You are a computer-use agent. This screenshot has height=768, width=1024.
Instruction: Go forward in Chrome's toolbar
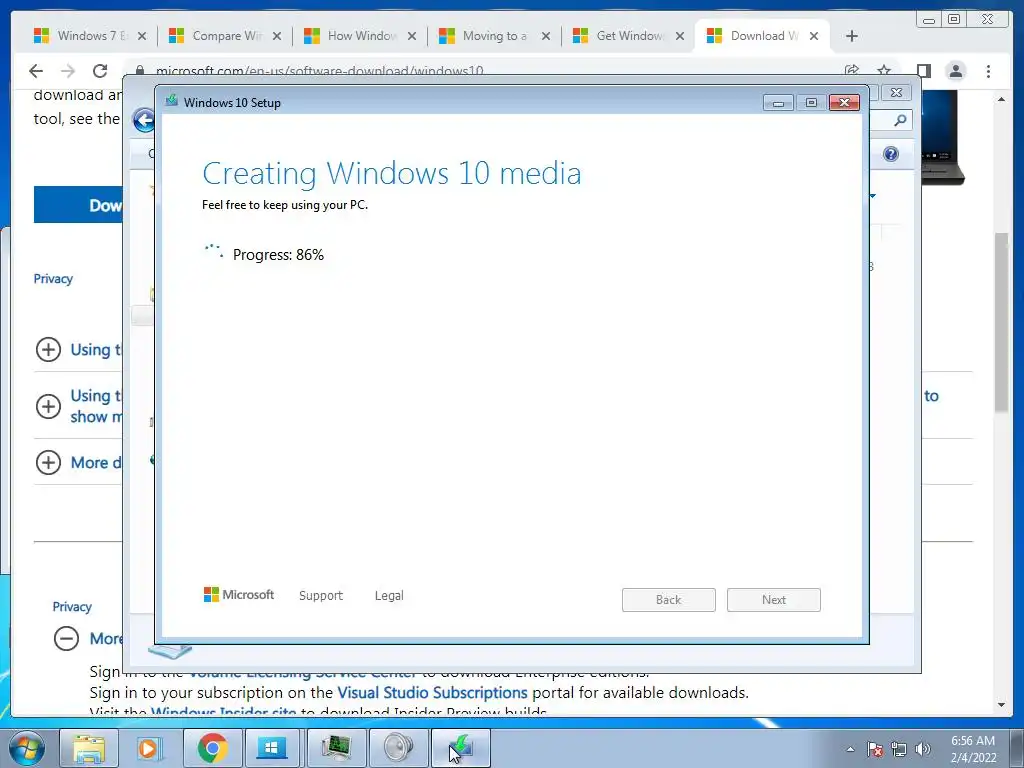point(68,71)
